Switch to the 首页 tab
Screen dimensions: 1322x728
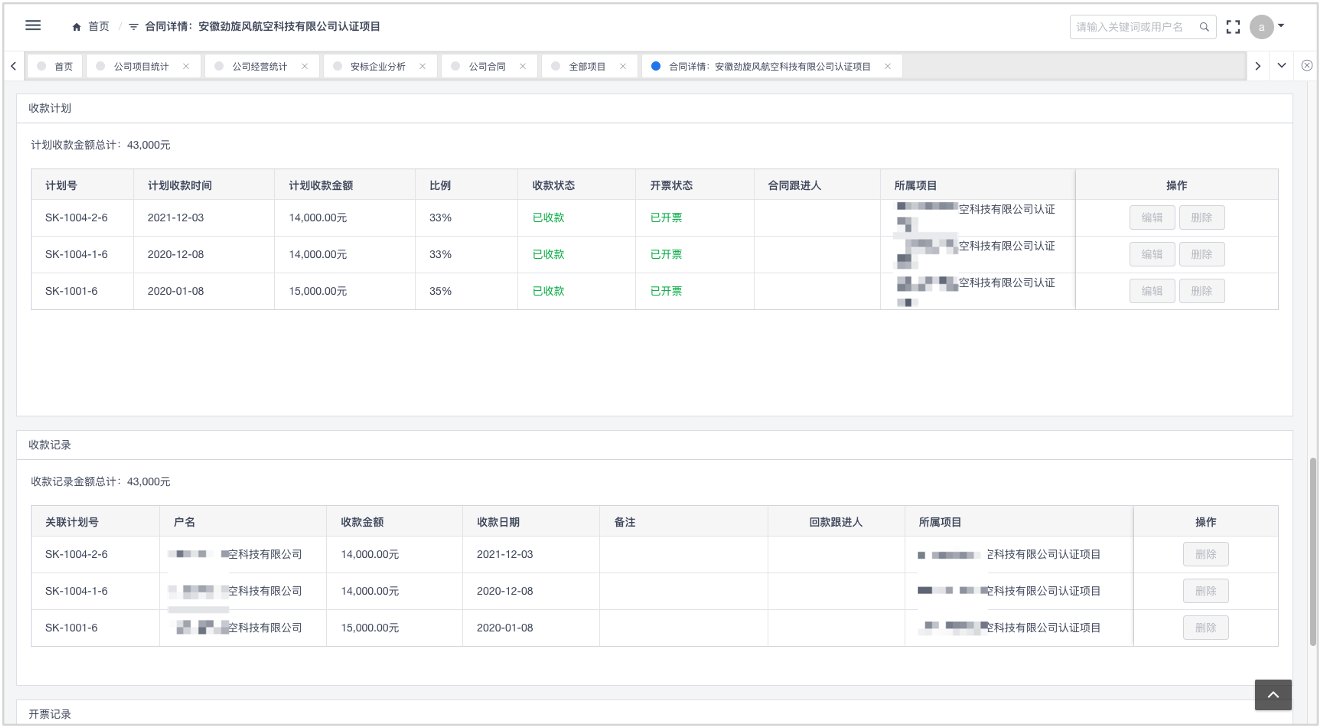click(x=55, y=67)
